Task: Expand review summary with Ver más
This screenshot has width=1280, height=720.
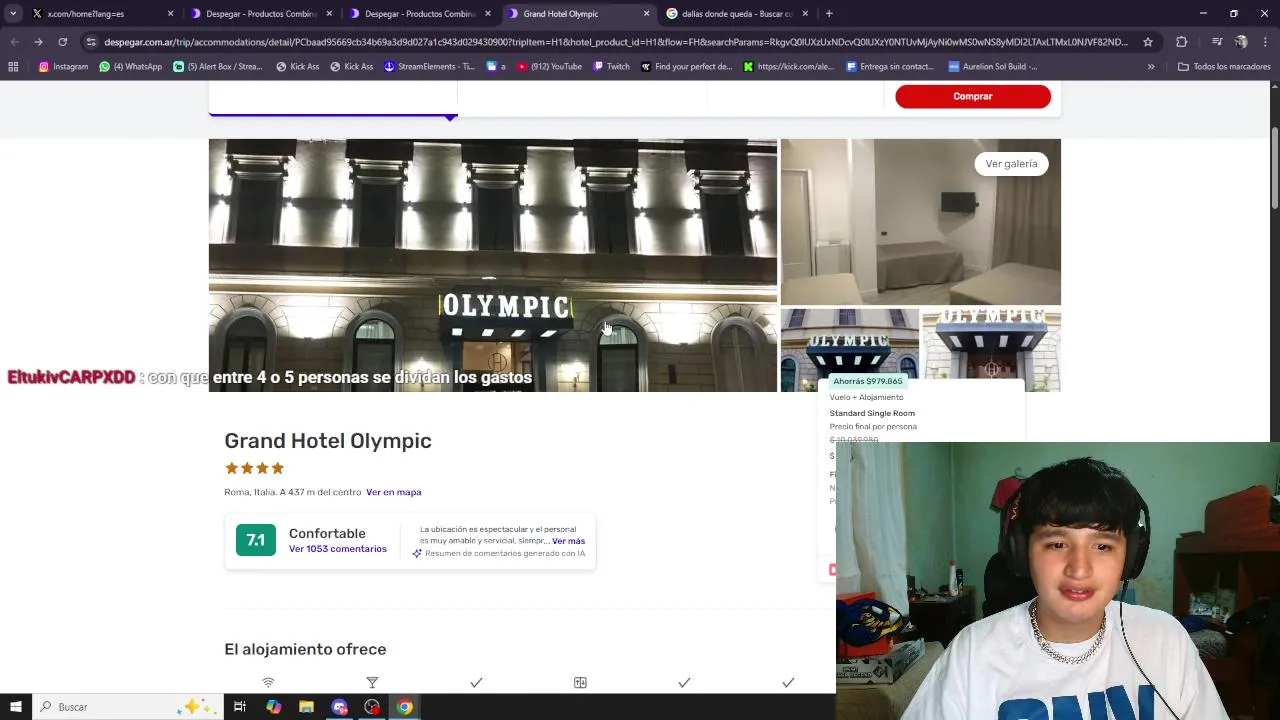Action: (568, 541)
